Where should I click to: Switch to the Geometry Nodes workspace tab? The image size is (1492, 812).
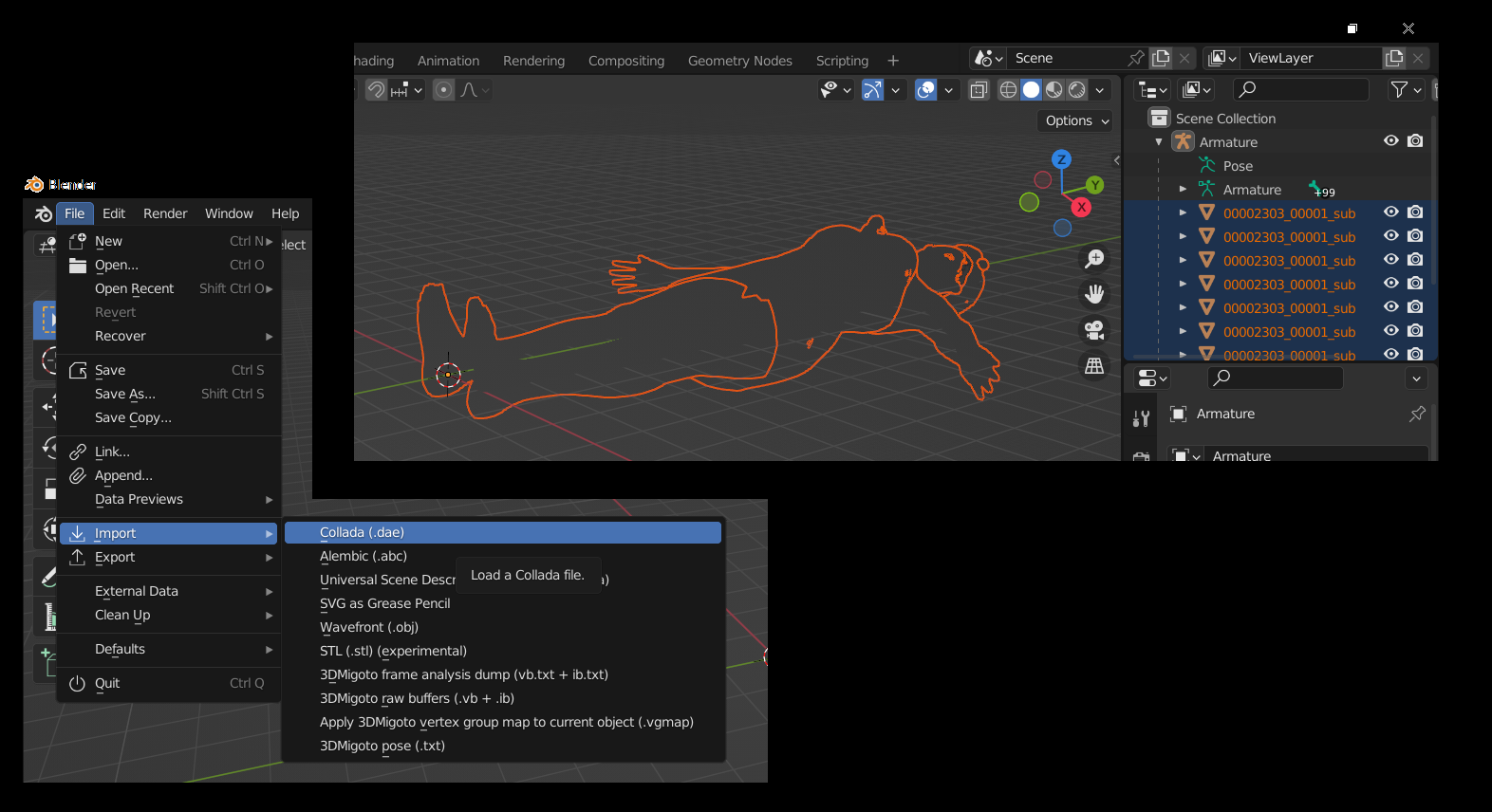pyautogui.click(x=740, y=61)
